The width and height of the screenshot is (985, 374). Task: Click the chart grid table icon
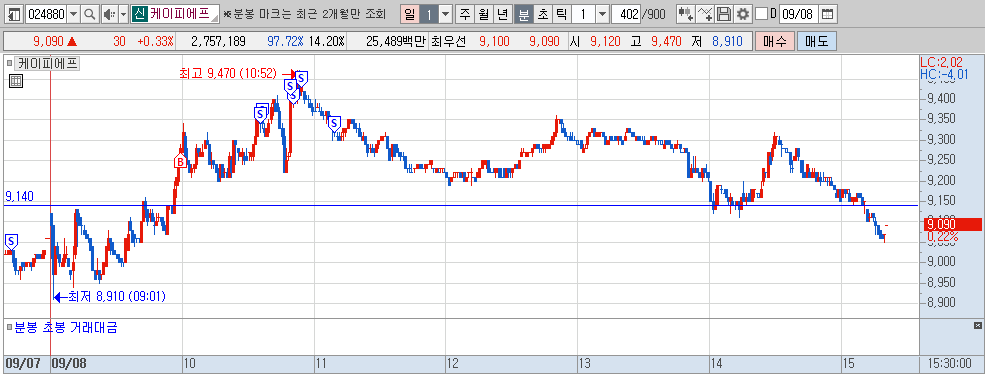(16, 80)
